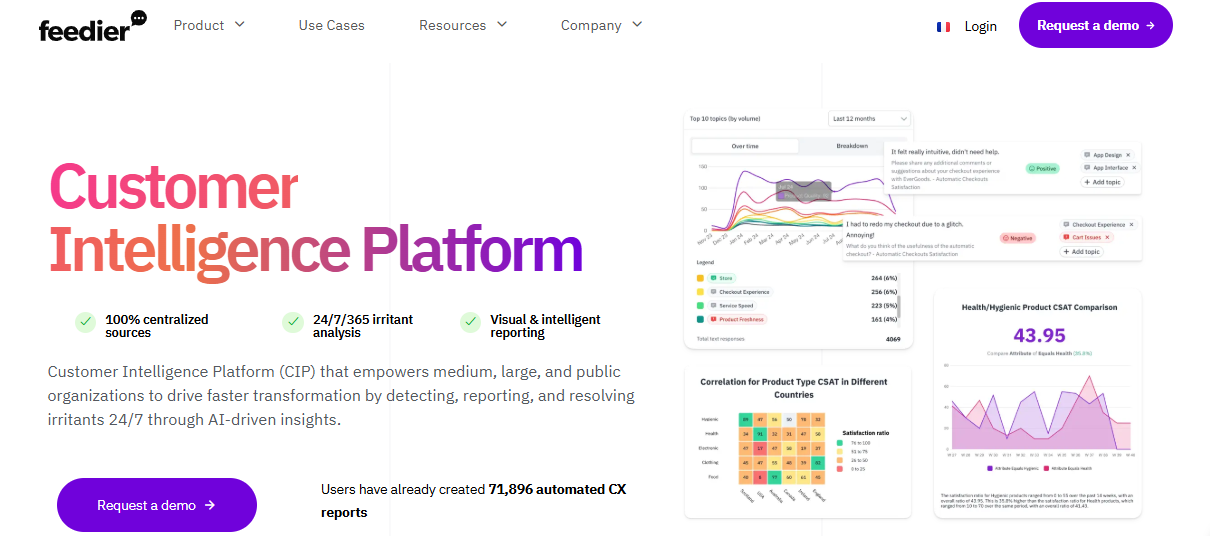Click the 4069 total text responses value
This screenshot has height=536, width=1210.
892,339
